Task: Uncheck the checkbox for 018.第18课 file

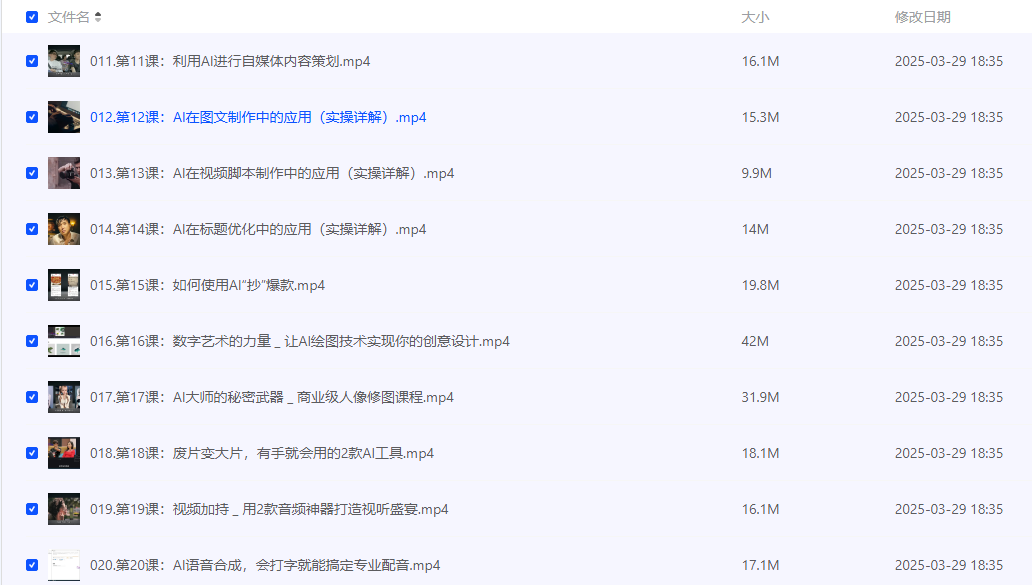Action: (32, 453)
